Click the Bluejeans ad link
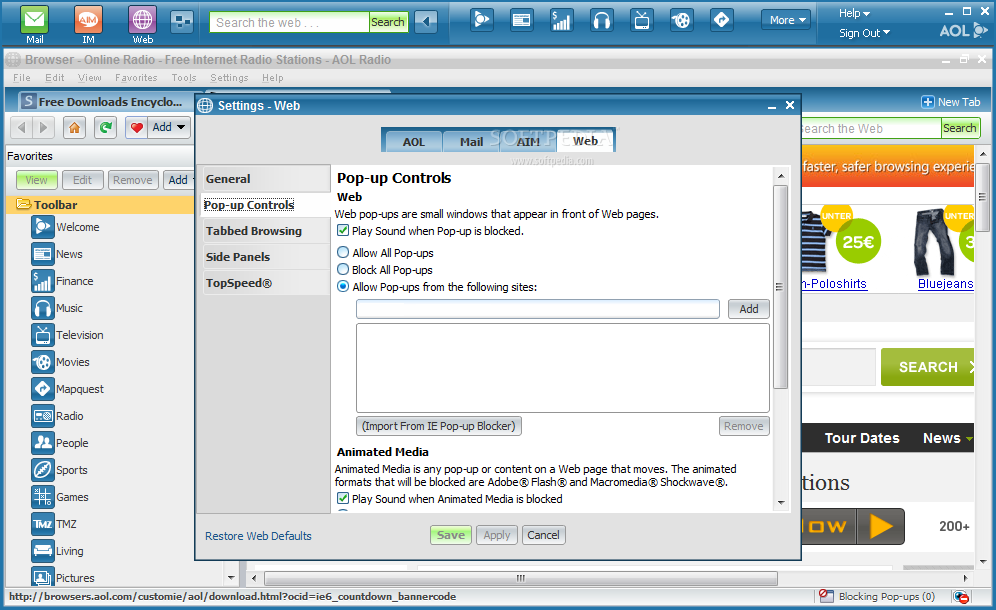 point(945,284)
